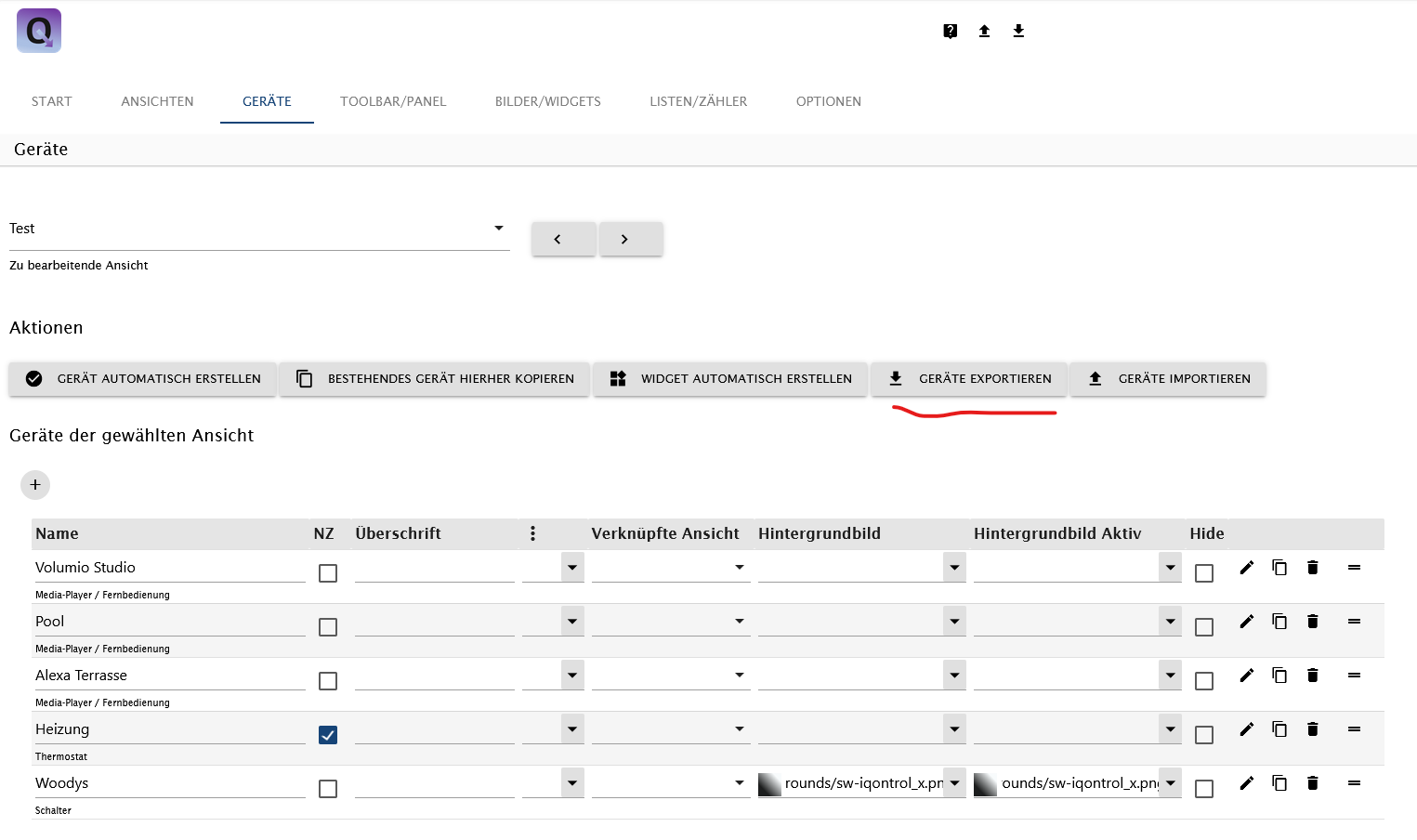This screenshot has height=840, width=1417.
Task: Click the help icon in top bar
Action: click(950, 32)
